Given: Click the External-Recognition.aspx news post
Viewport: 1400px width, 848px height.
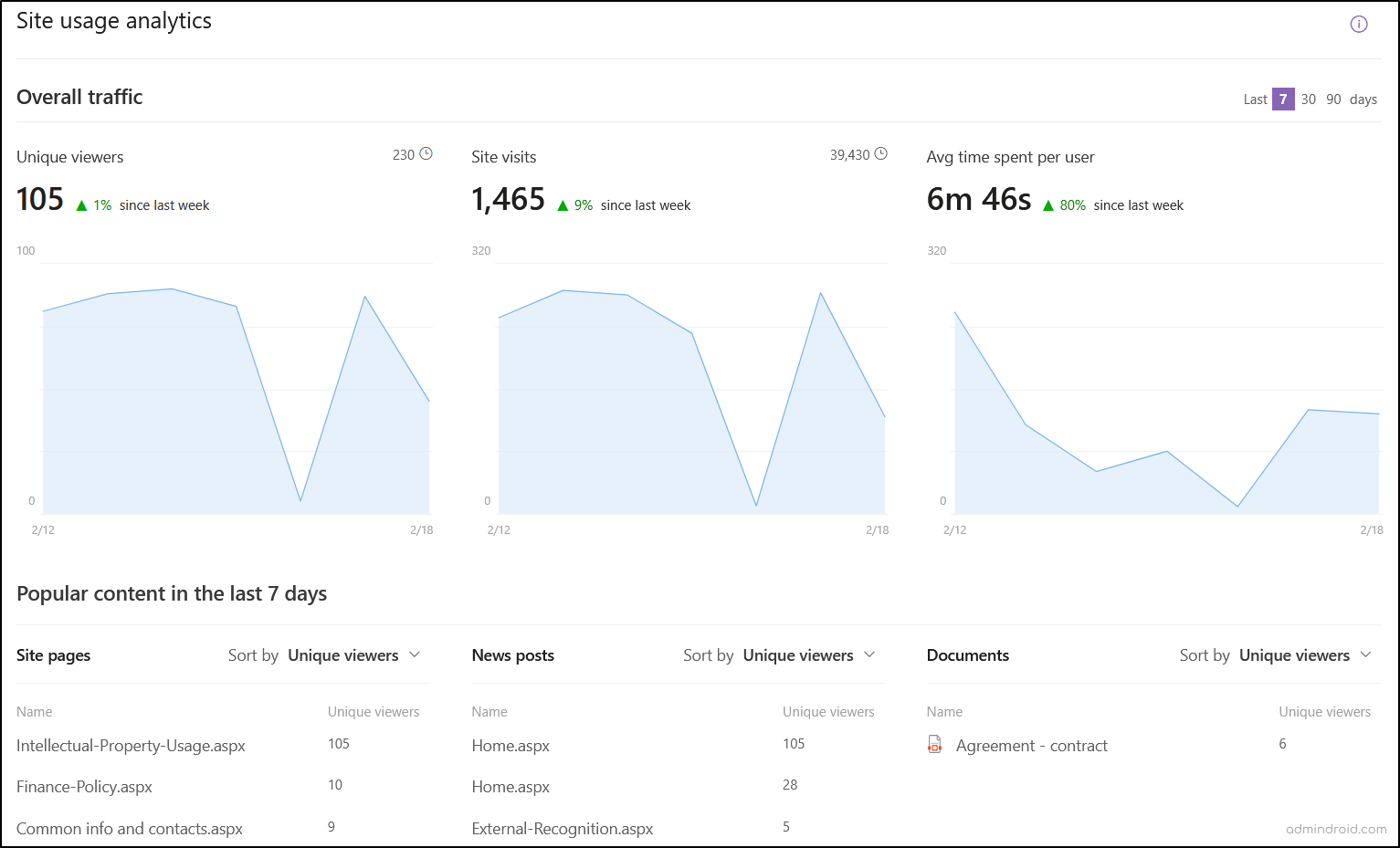Looking at the screenshot, I should [562, 828].
